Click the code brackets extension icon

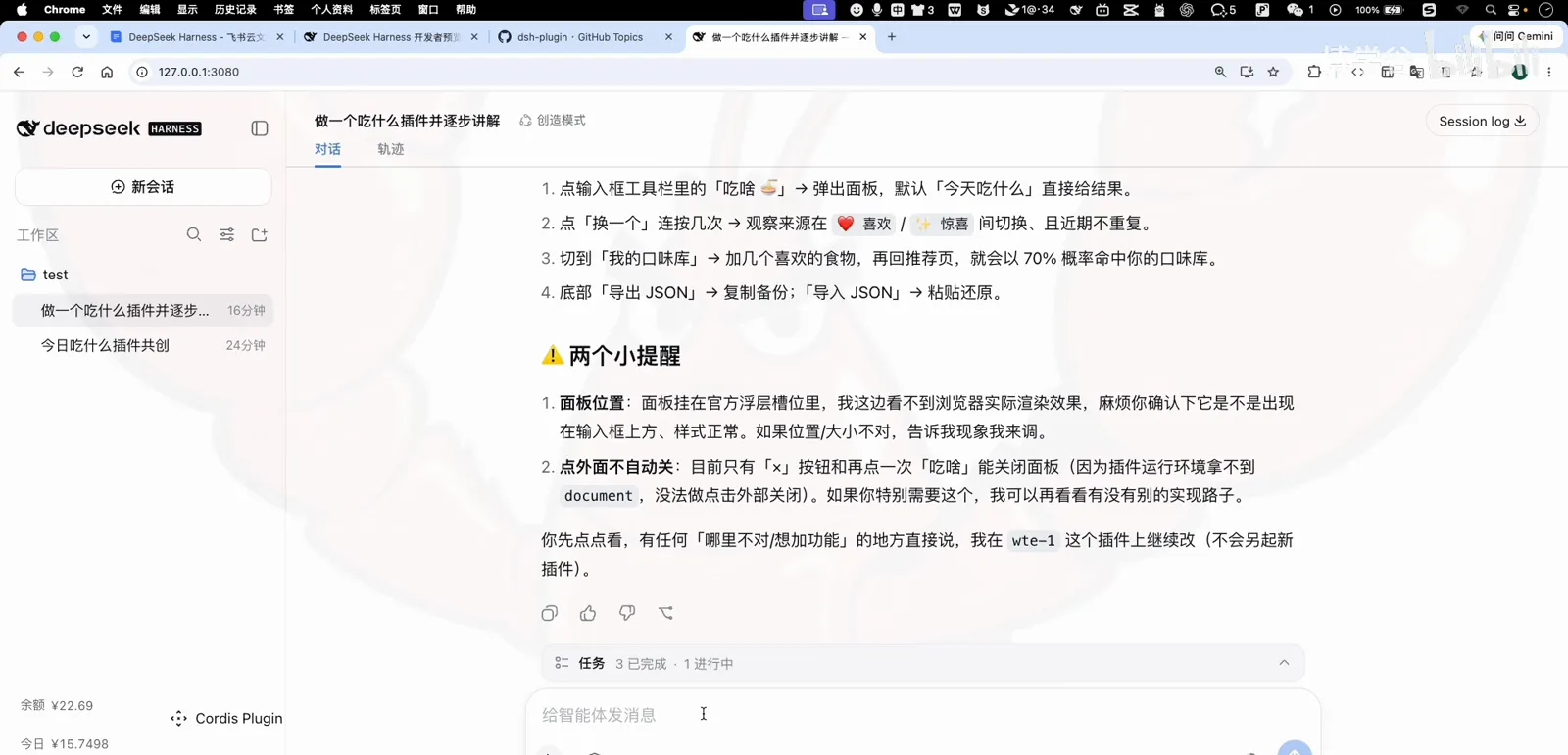1357,72
